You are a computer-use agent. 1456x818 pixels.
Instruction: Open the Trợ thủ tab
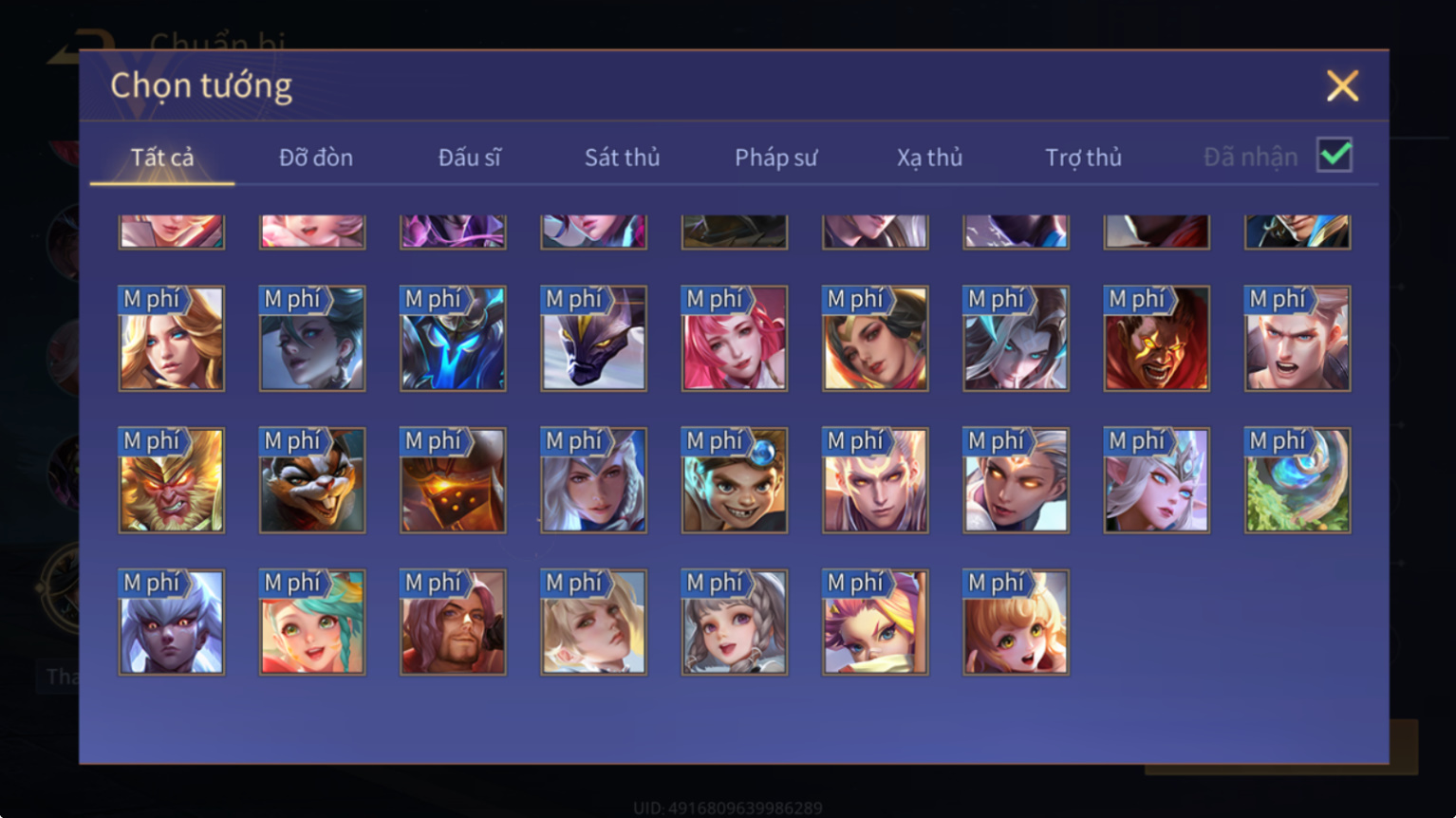[x=1083, y=158]
